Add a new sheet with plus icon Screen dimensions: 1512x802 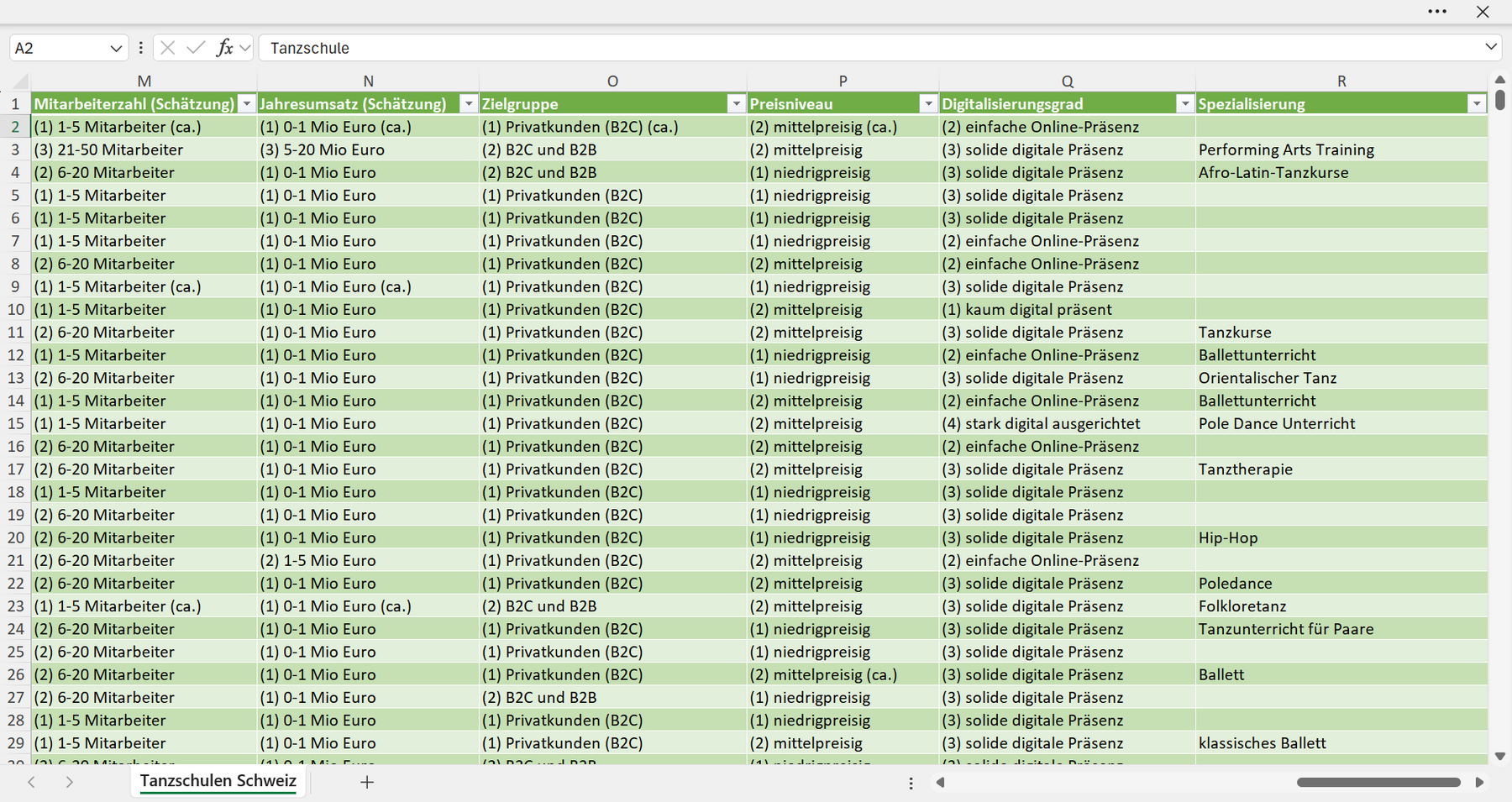pyautogui.click(x=367, y=782)
